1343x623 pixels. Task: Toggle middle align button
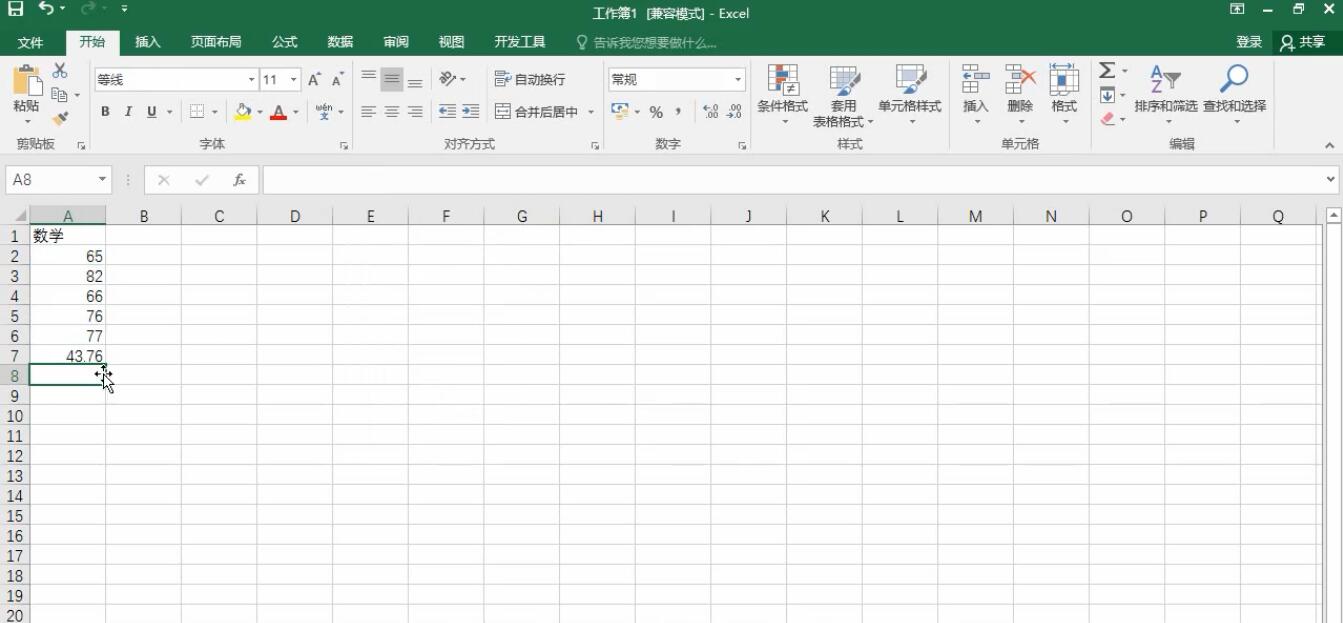tap(392, 79)
